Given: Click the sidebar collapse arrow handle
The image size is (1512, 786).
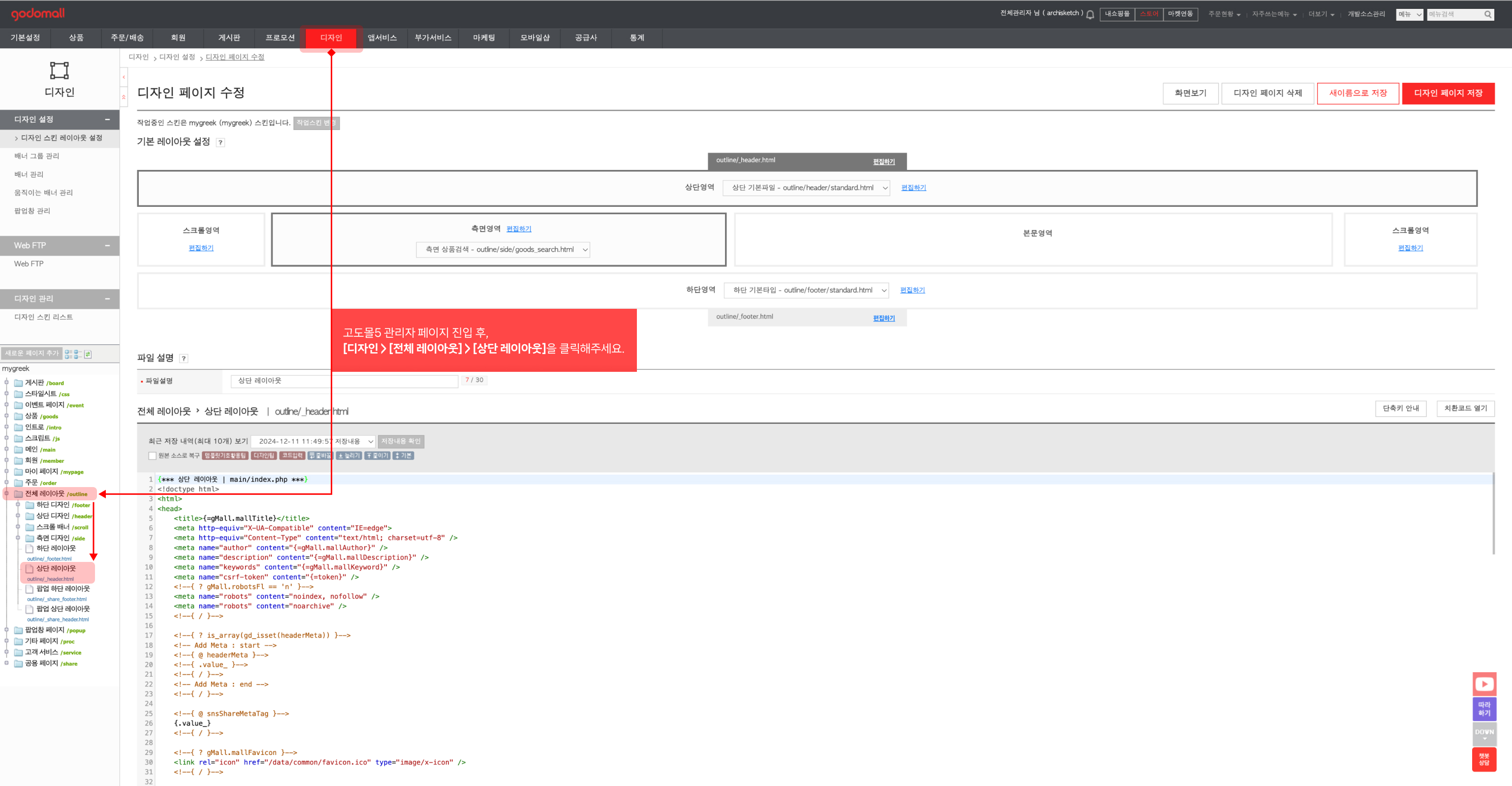Looking at the screenshot, I should (124, 77).
